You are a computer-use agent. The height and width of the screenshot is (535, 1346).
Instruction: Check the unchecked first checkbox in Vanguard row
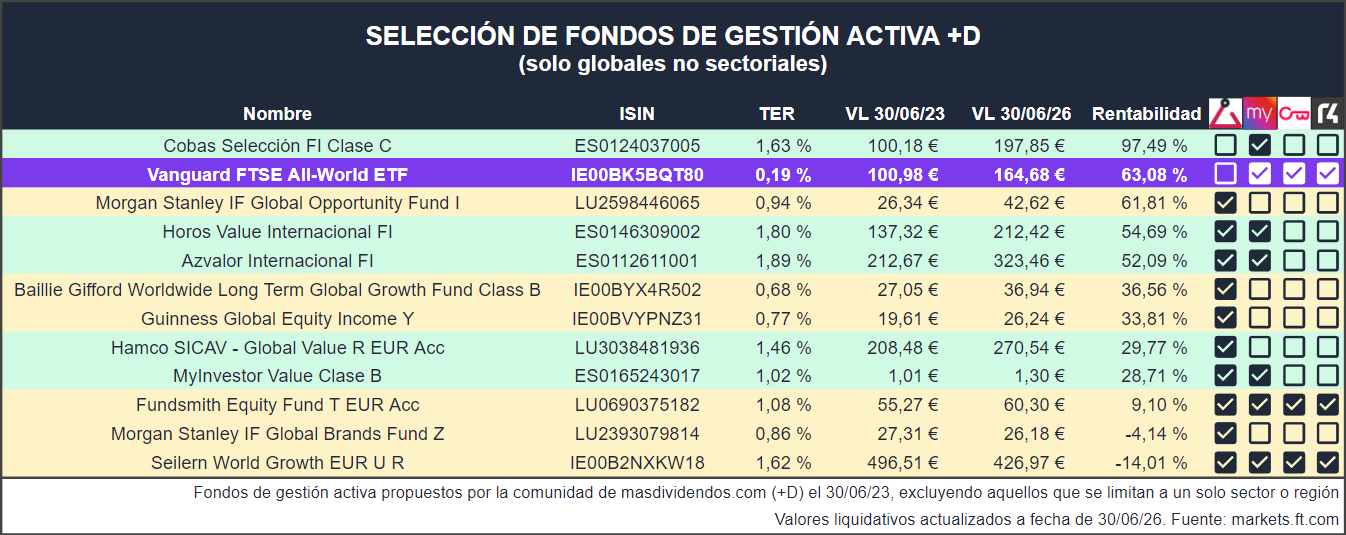pyautogui.click(x=1226, y=174)
